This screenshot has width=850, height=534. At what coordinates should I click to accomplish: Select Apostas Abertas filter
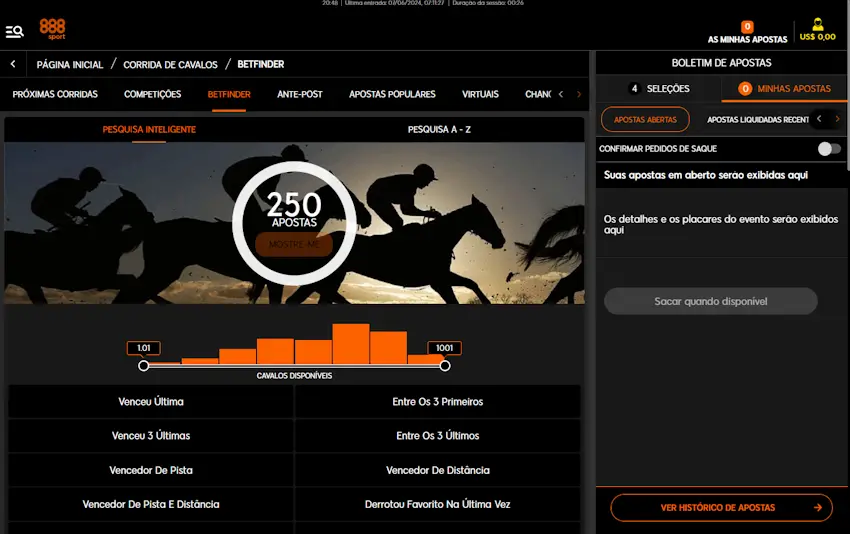[645, 119]
